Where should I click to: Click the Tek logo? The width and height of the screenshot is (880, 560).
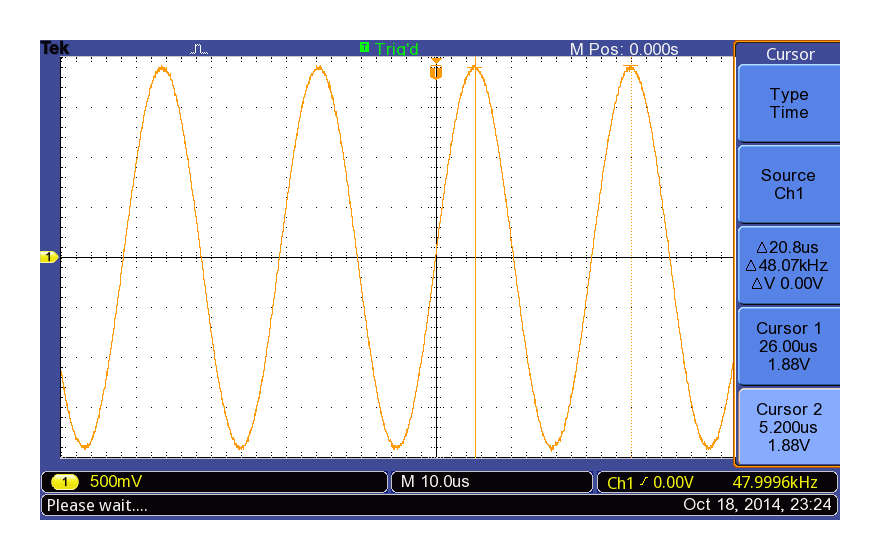[55, 48]
